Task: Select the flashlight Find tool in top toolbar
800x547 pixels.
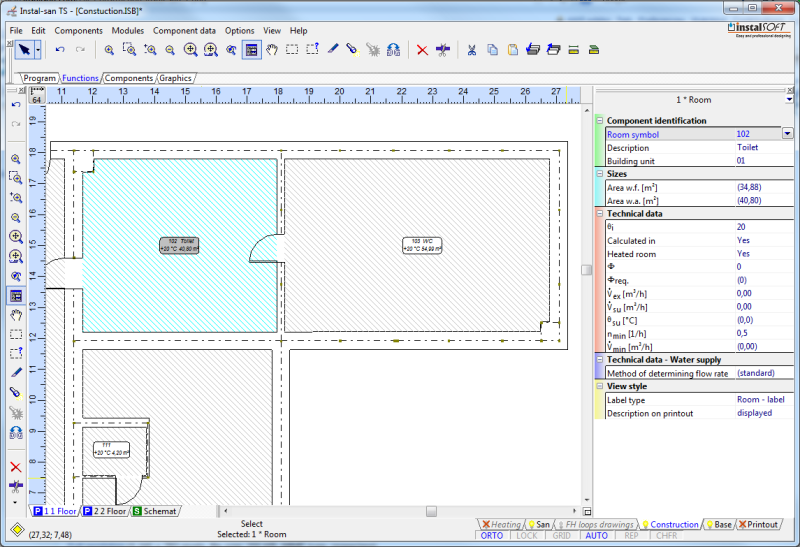Action: click(353, 49)
